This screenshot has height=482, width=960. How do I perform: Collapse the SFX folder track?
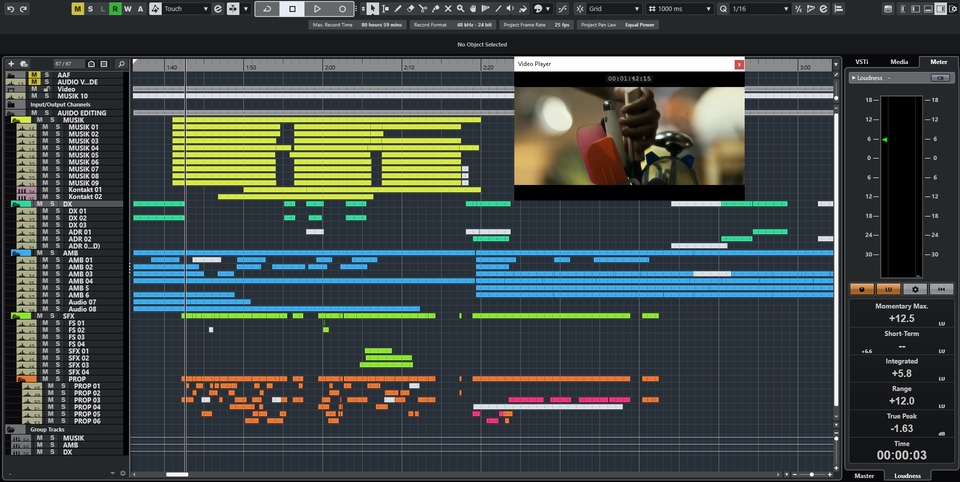(x=21, y=316)
